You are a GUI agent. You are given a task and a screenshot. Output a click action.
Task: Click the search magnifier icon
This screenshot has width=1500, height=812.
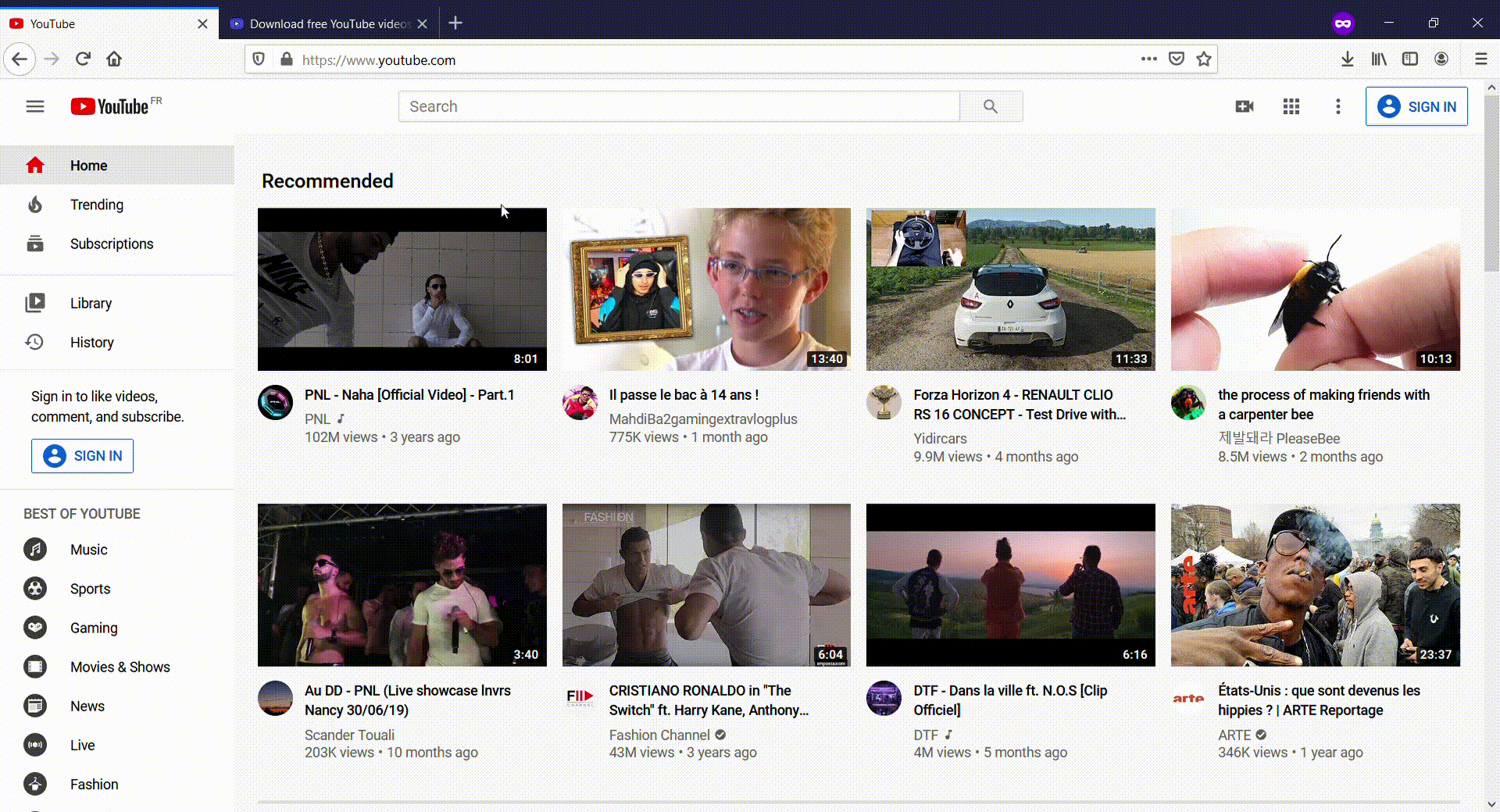coord(991,106)
